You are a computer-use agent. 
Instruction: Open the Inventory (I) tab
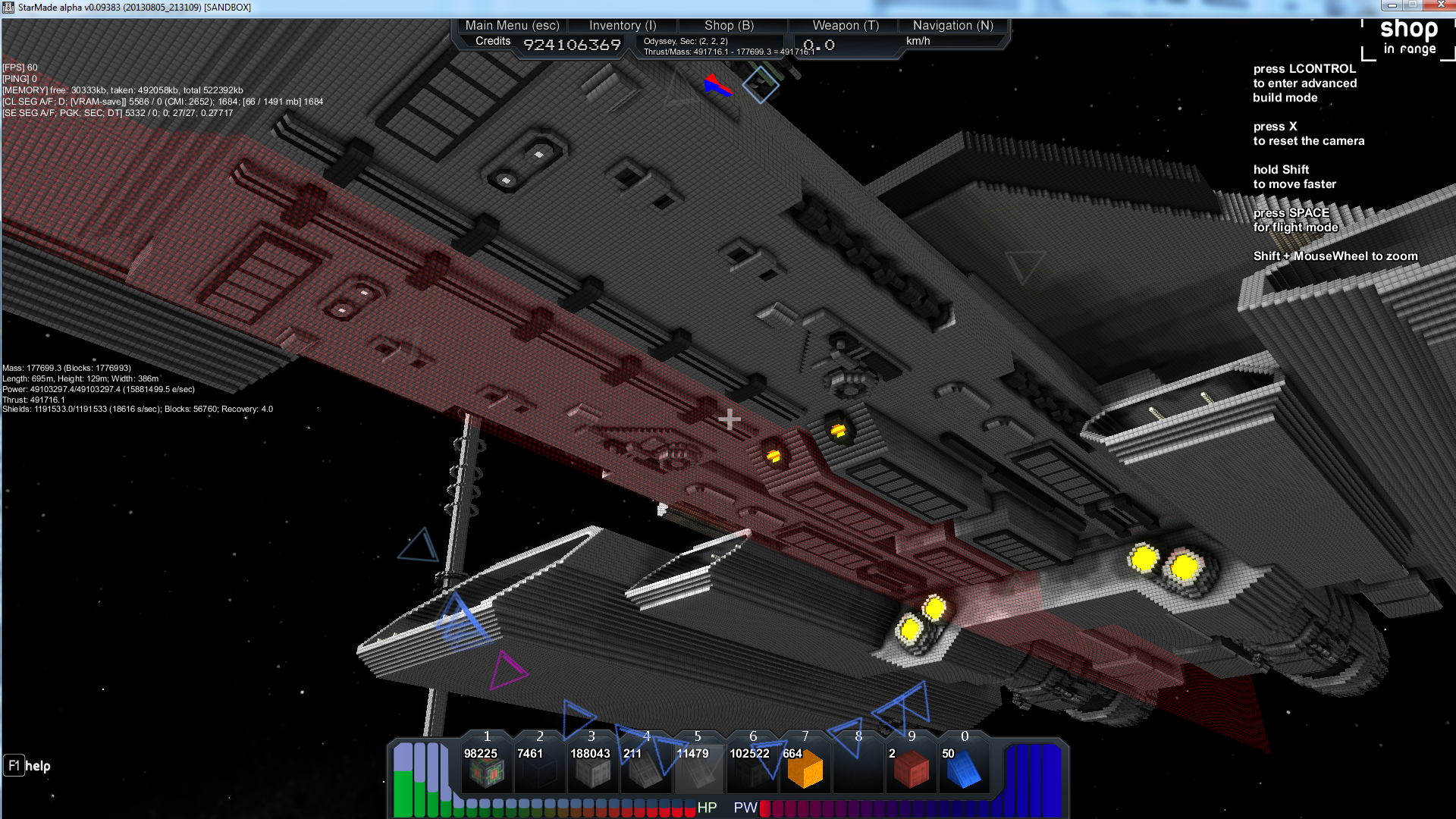coord(623,25)
